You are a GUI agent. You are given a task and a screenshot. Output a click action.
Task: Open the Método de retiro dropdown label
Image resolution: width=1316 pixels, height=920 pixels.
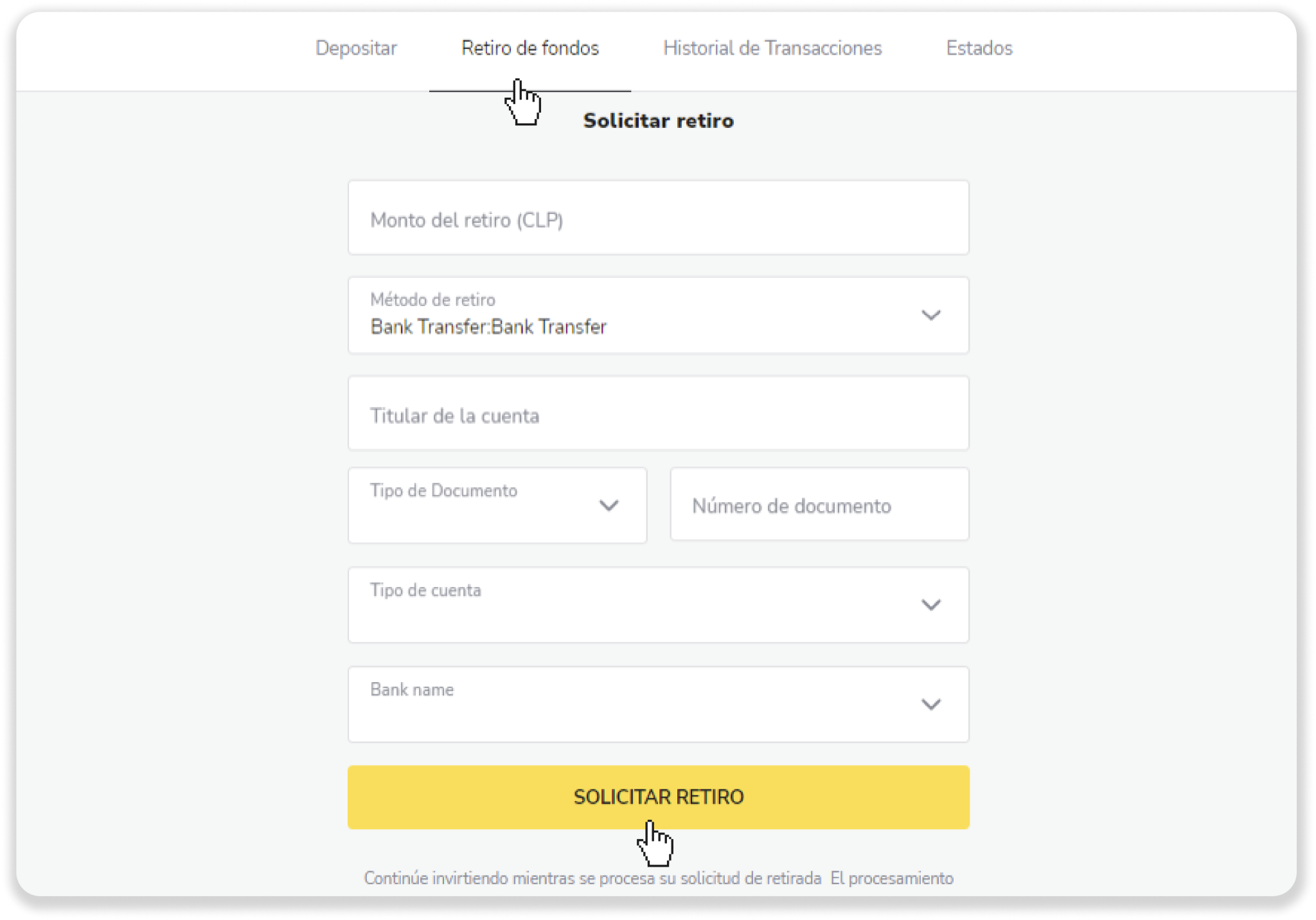[433, 300]
